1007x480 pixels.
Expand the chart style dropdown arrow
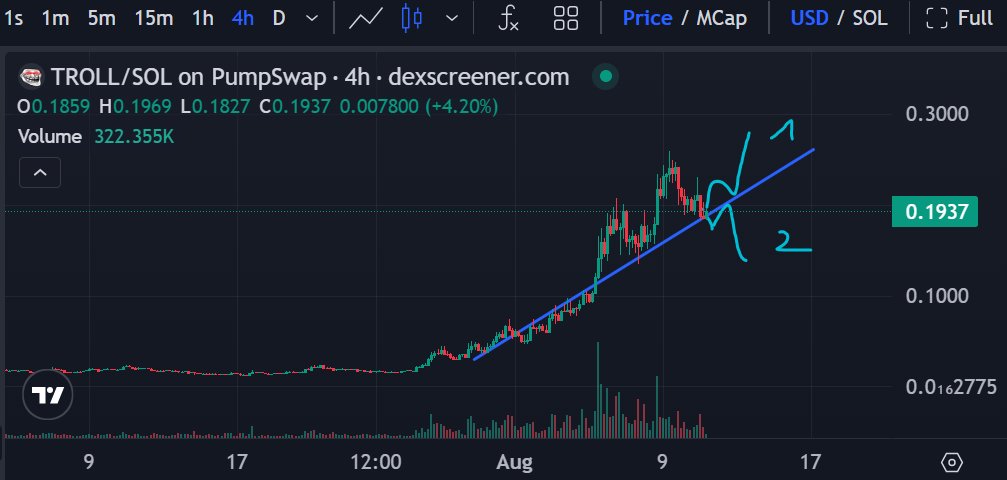pyautogui.click(x=452, y=18)
